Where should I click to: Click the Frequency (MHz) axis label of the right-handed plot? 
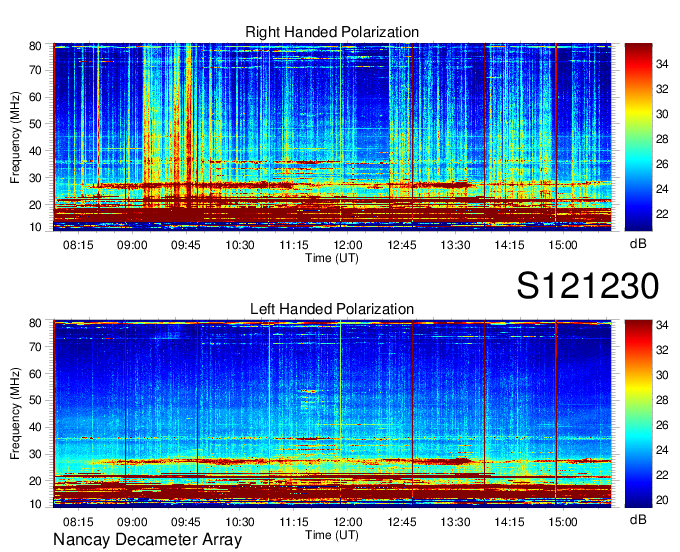pos(15,137)
